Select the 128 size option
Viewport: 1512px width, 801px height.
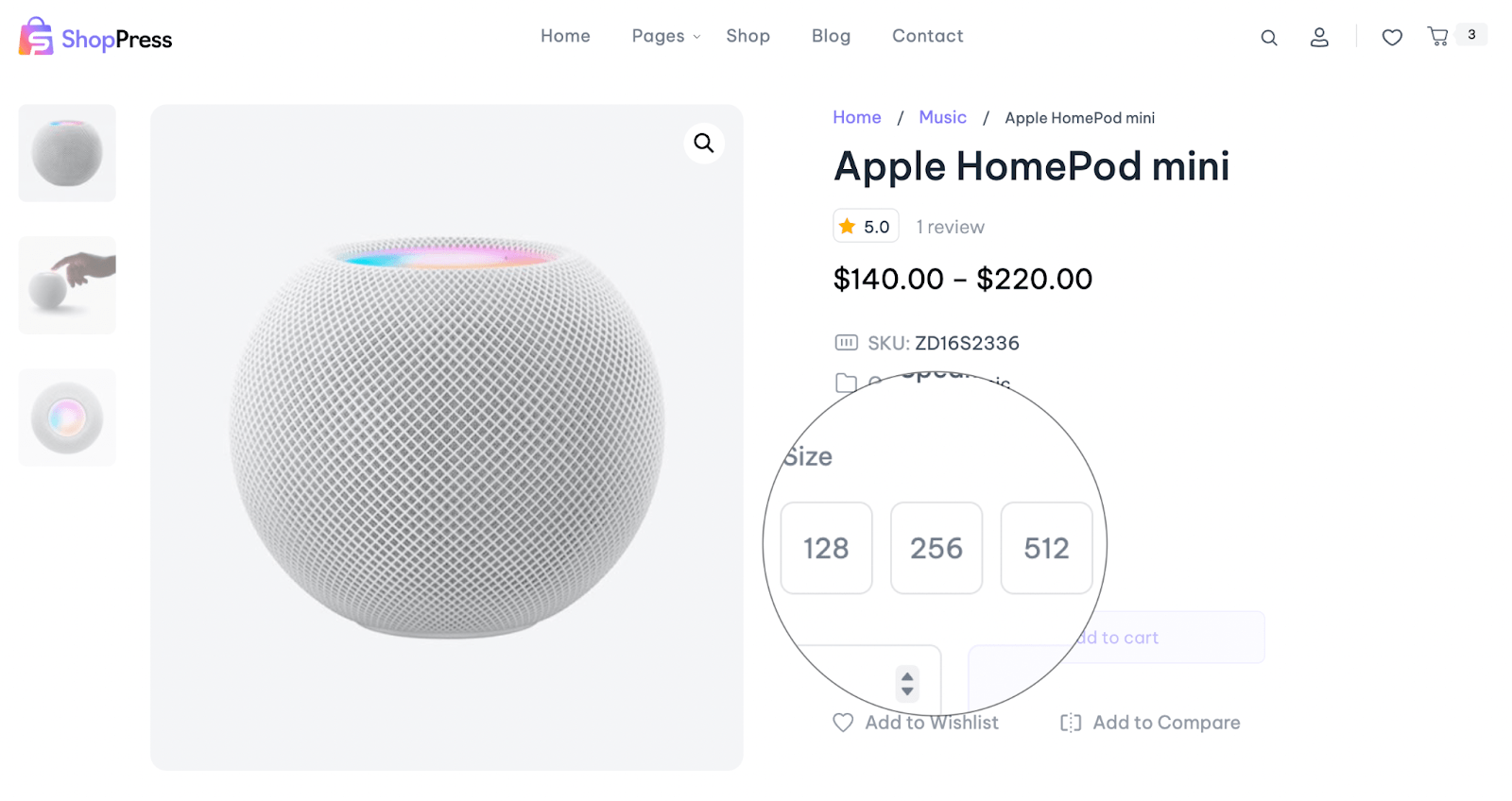826,548
